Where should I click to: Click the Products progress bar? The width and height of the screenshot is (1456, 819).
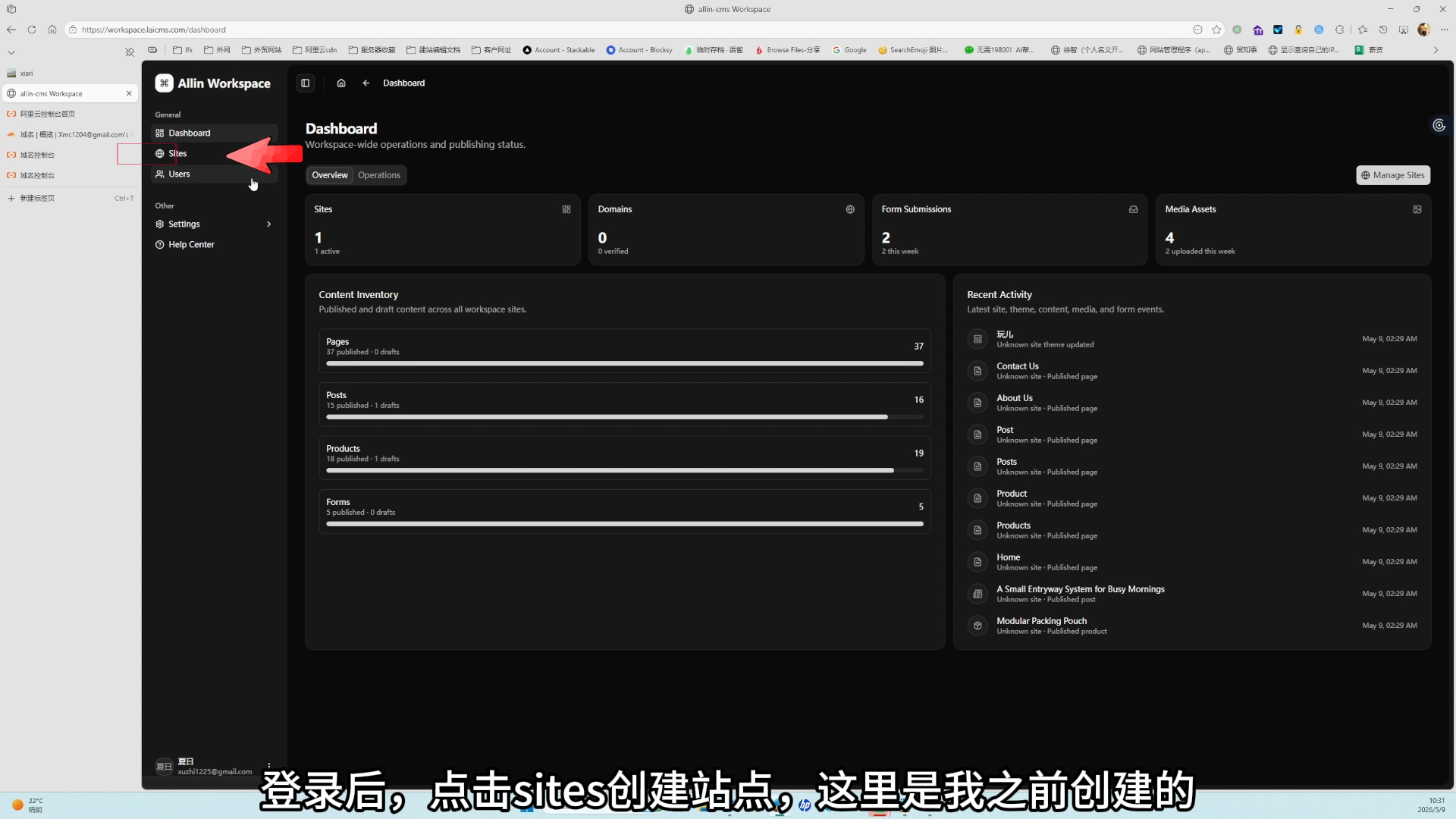pos(625,470)
